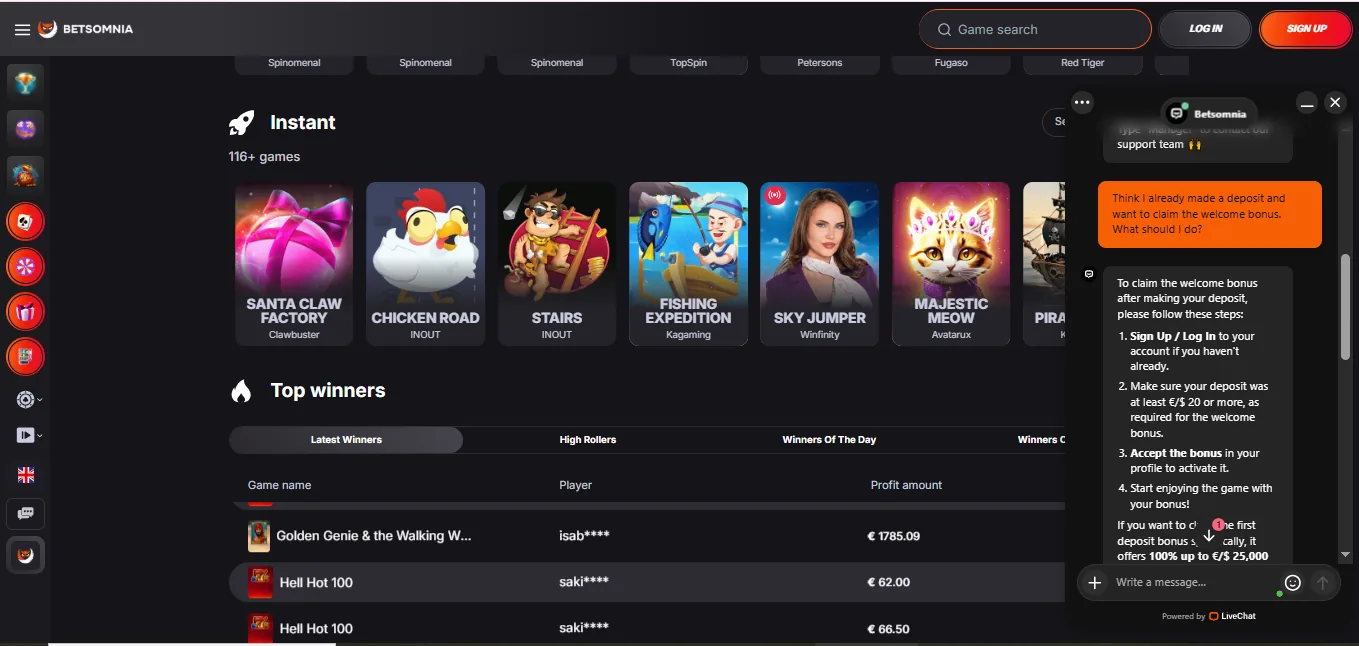The image size is (1359, 646).
Task: Click the flame icon beside Top winners
Action: [241, 391]
